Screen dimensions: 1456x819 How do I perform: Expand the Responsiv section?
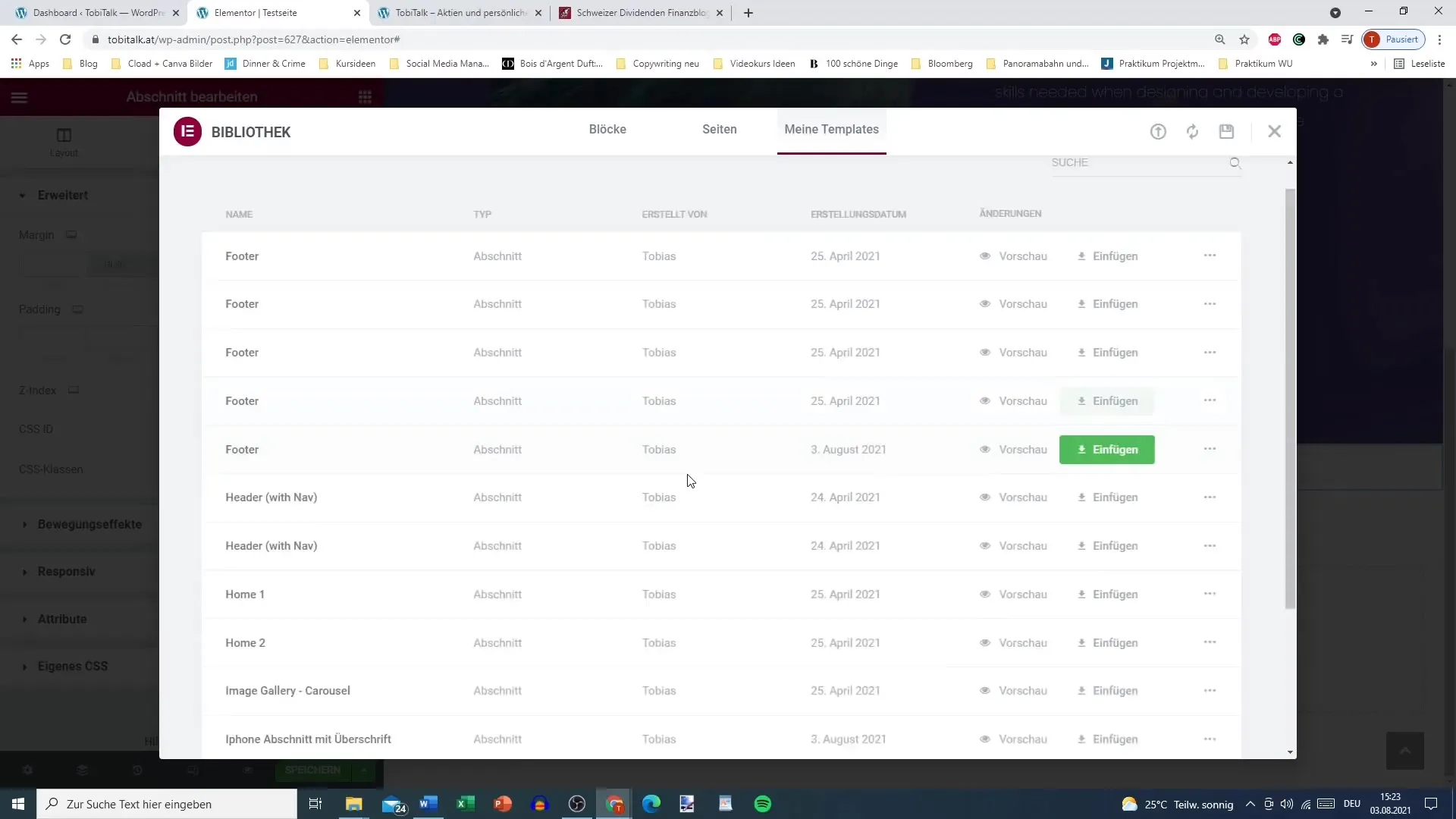66,572
